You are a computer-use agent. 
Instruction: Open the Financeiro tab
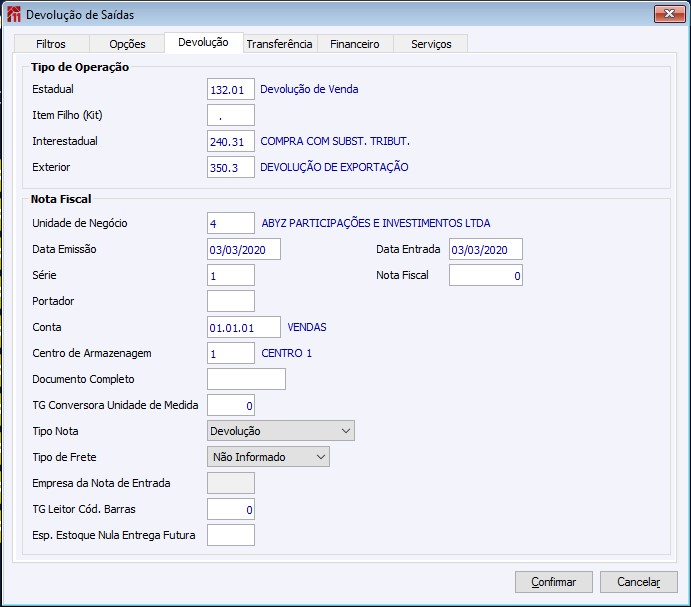point(355,44)
